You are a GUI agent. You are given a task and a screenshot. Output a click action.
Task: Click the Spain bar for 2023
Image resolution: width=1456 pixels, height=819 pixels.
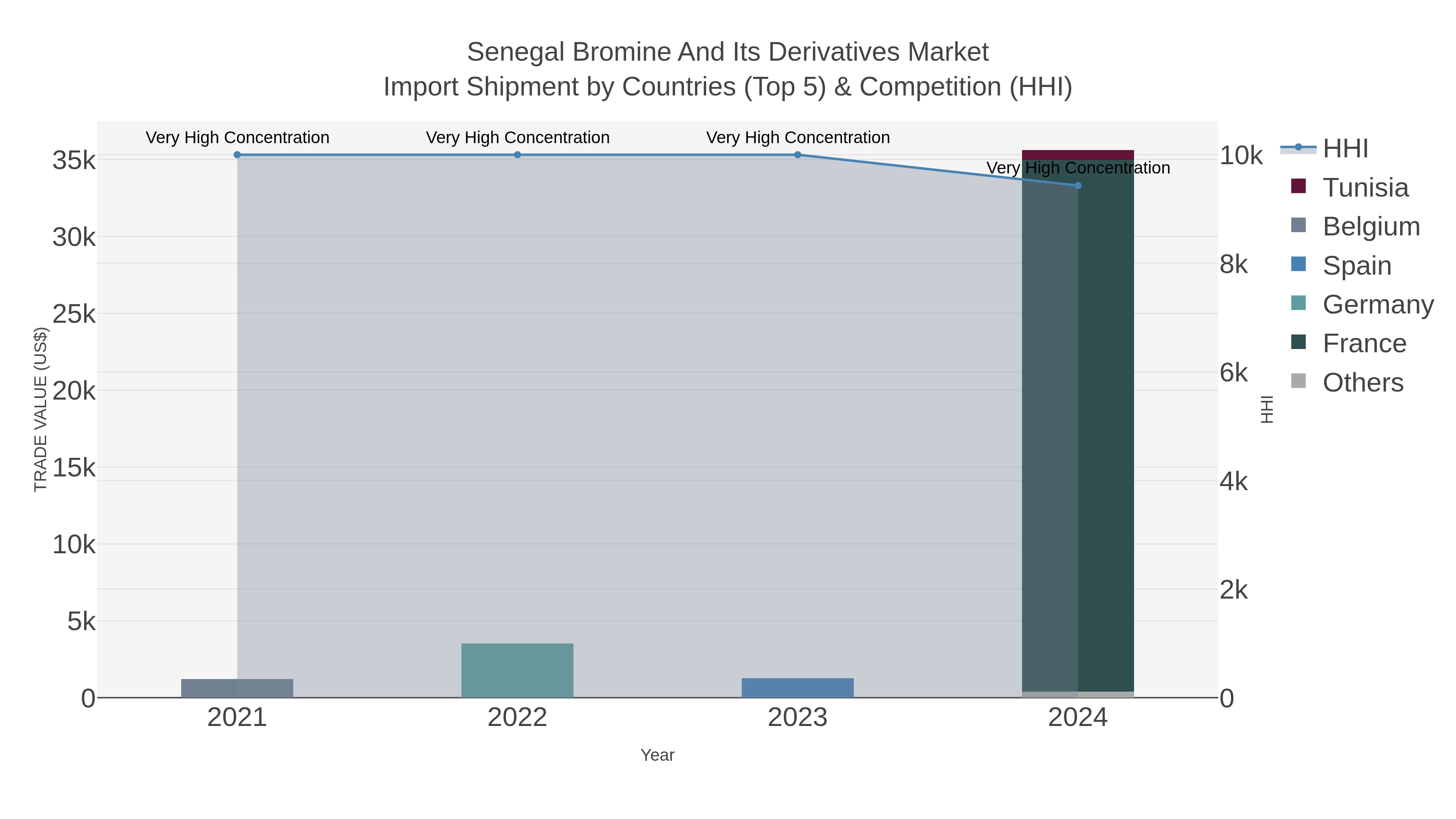pyautogui.click(x=798, y=688)
